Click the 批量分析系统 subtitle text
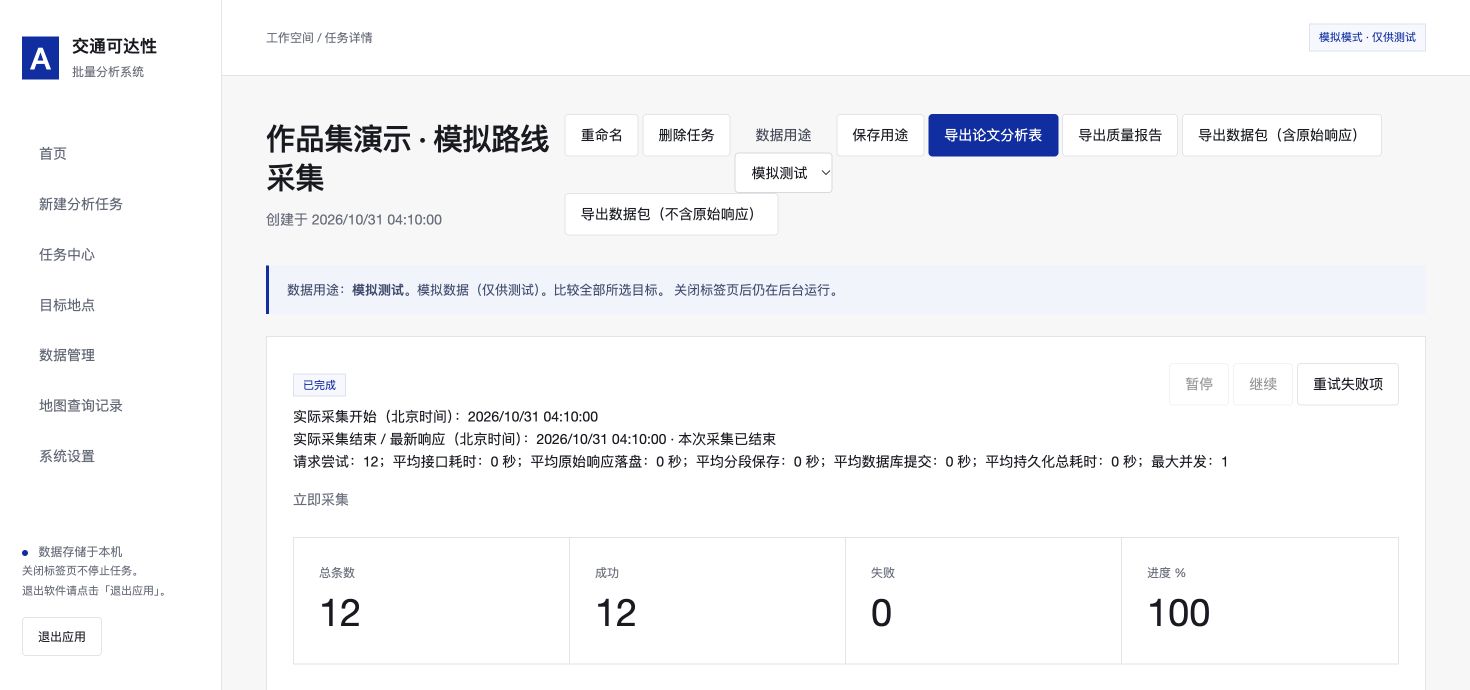 (x=108, y=72)
